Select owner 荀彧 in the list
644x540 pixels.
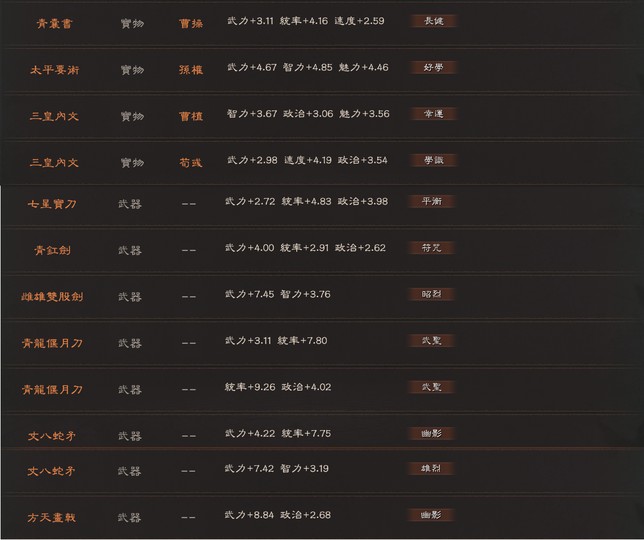coord(191,163)
